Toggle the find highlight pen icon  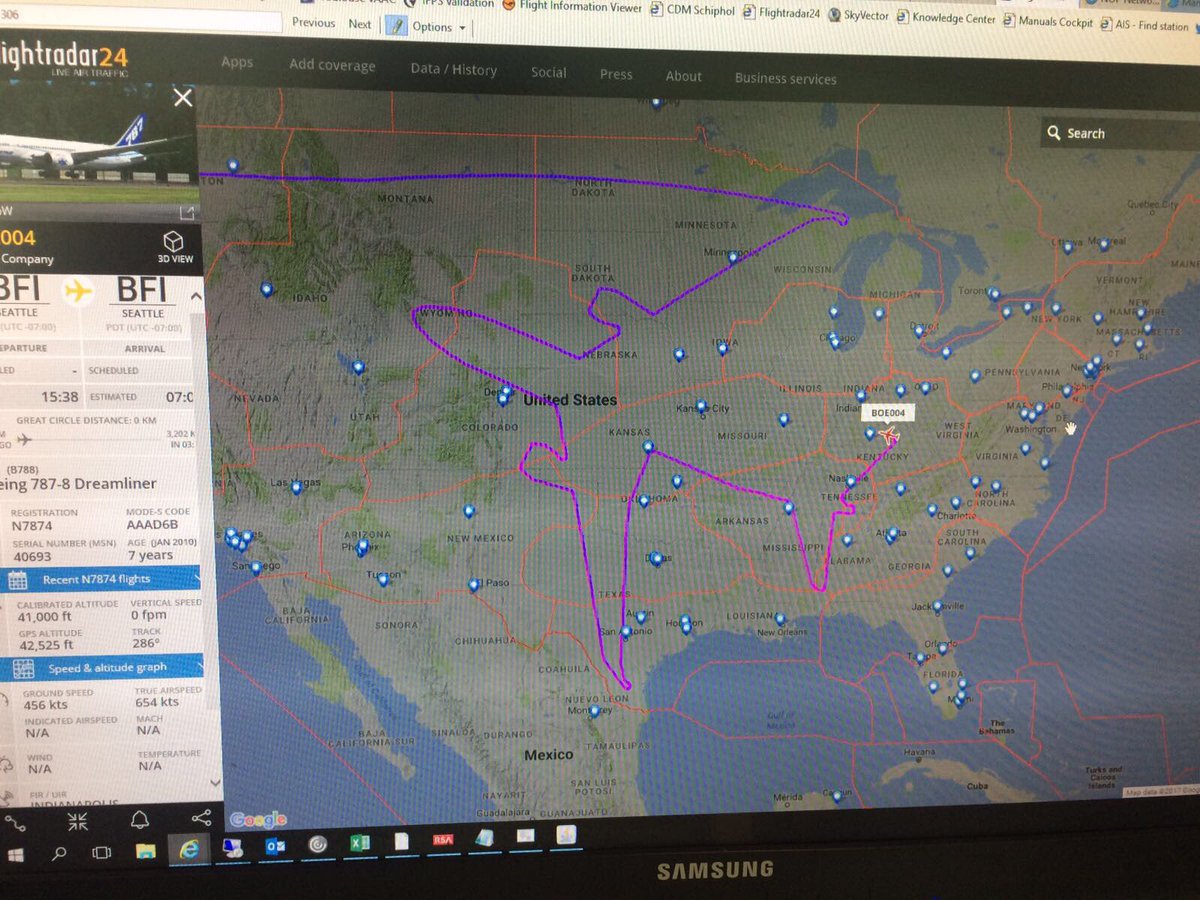(396, 25)
